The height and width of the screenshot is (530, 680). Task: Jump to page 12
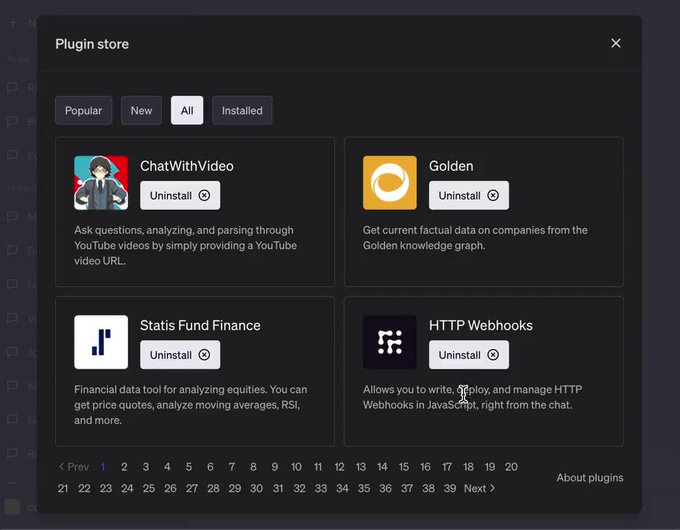(x=339, y=467)
